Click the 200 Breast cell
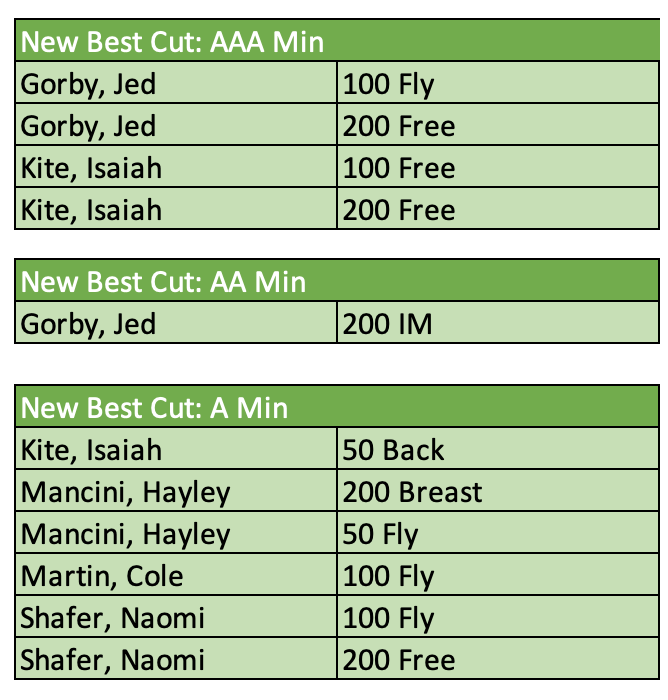 412,492
